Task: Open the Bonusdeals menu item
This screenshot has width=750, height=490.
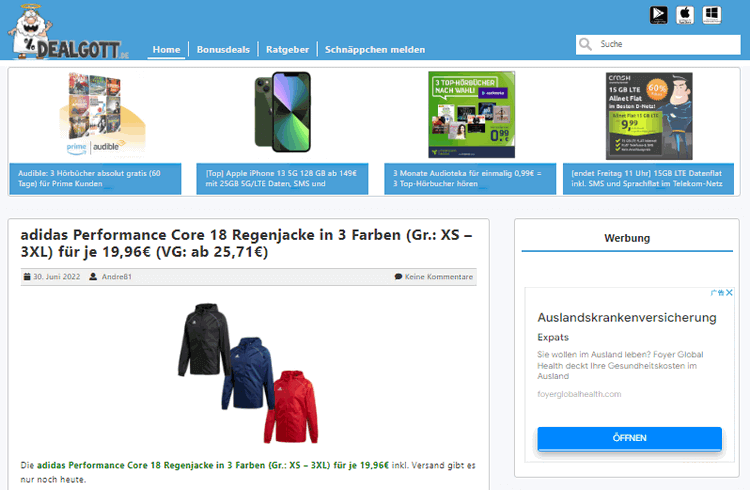Action: click(x=223, y=50)
